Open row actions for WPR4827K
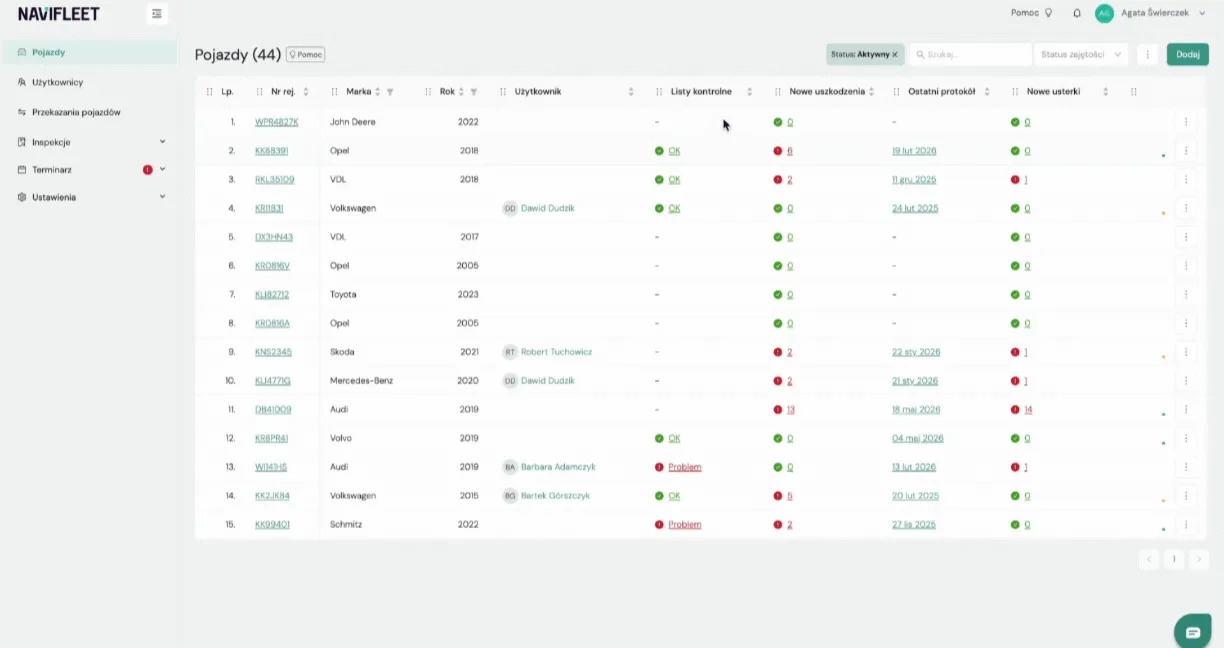The height and width of the screenshot is (648, 1224). pos(1186,122)
